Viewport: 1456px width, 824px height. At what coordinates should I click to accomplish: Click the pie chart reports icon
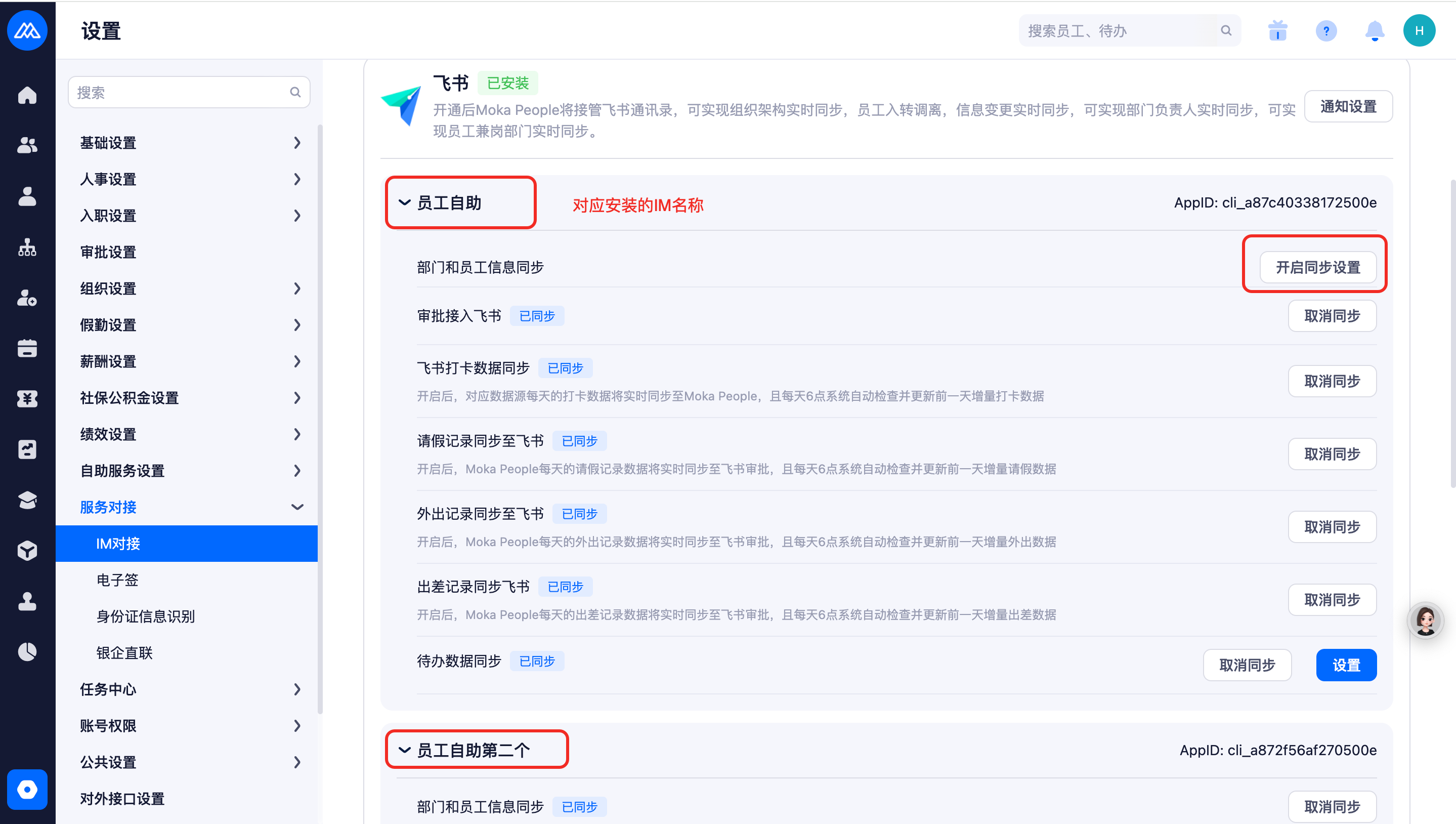click(x=27, y=651)
